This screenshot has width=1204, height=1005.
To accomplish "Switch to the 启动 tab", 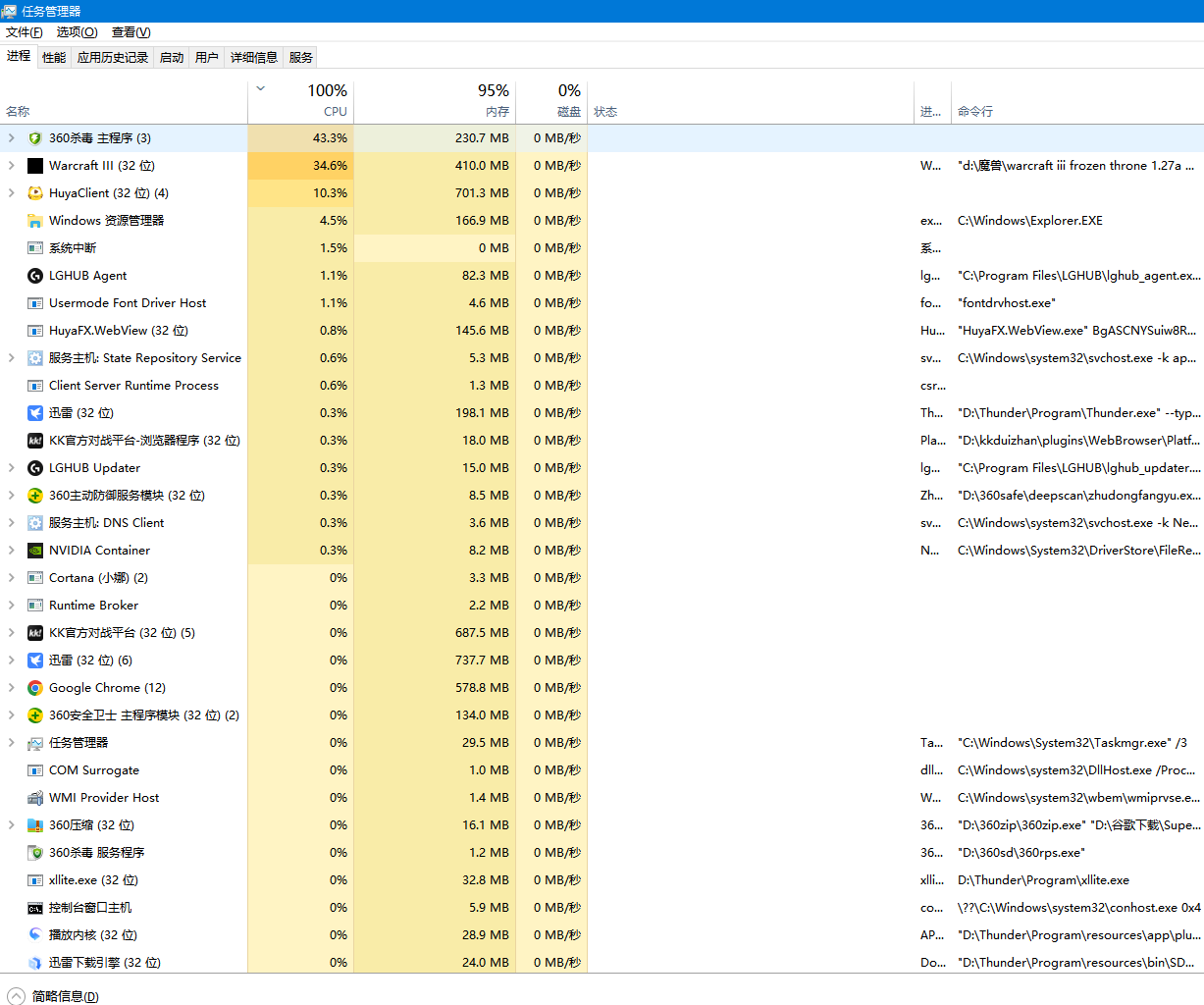I will 172,57.
